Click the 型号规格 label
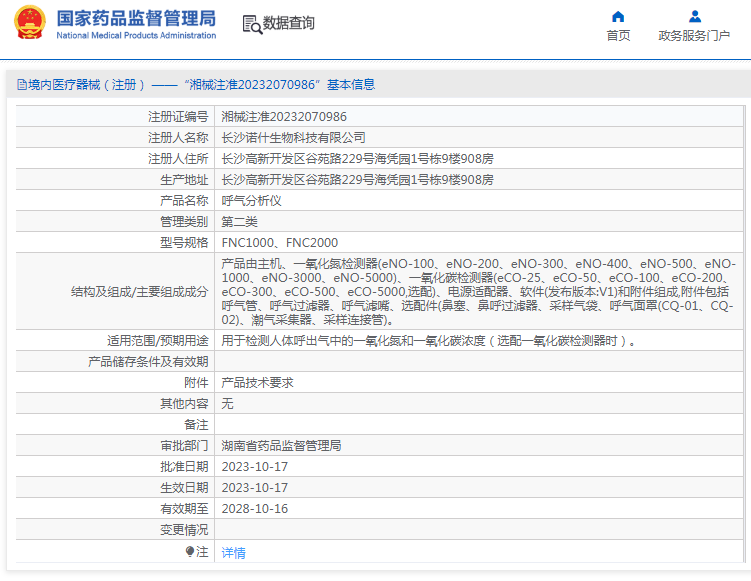Screen dimensions: 751x581 coord(184,243)
